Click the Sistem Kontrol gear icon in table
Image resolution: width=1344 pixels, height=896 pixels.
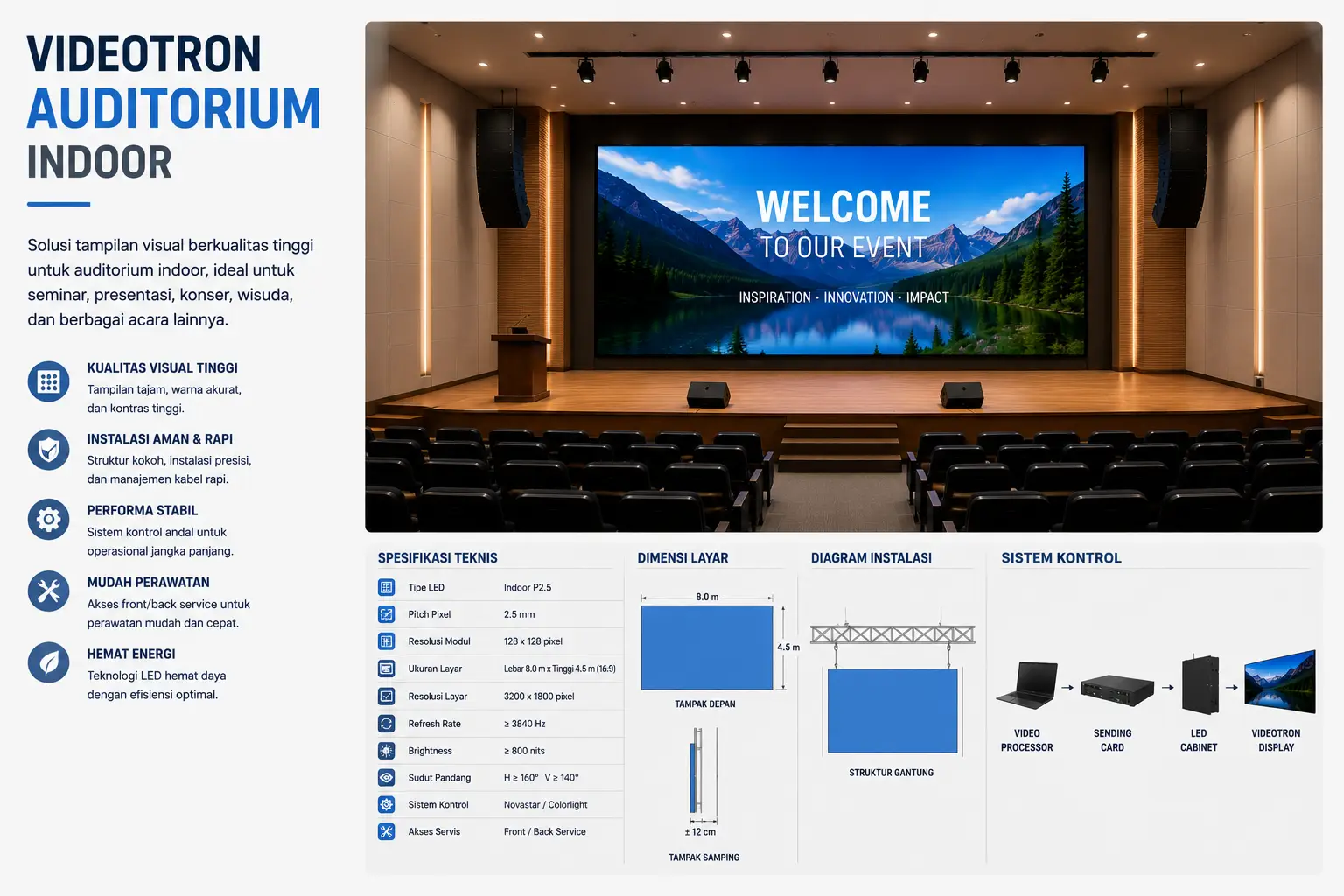click(386, 804)
